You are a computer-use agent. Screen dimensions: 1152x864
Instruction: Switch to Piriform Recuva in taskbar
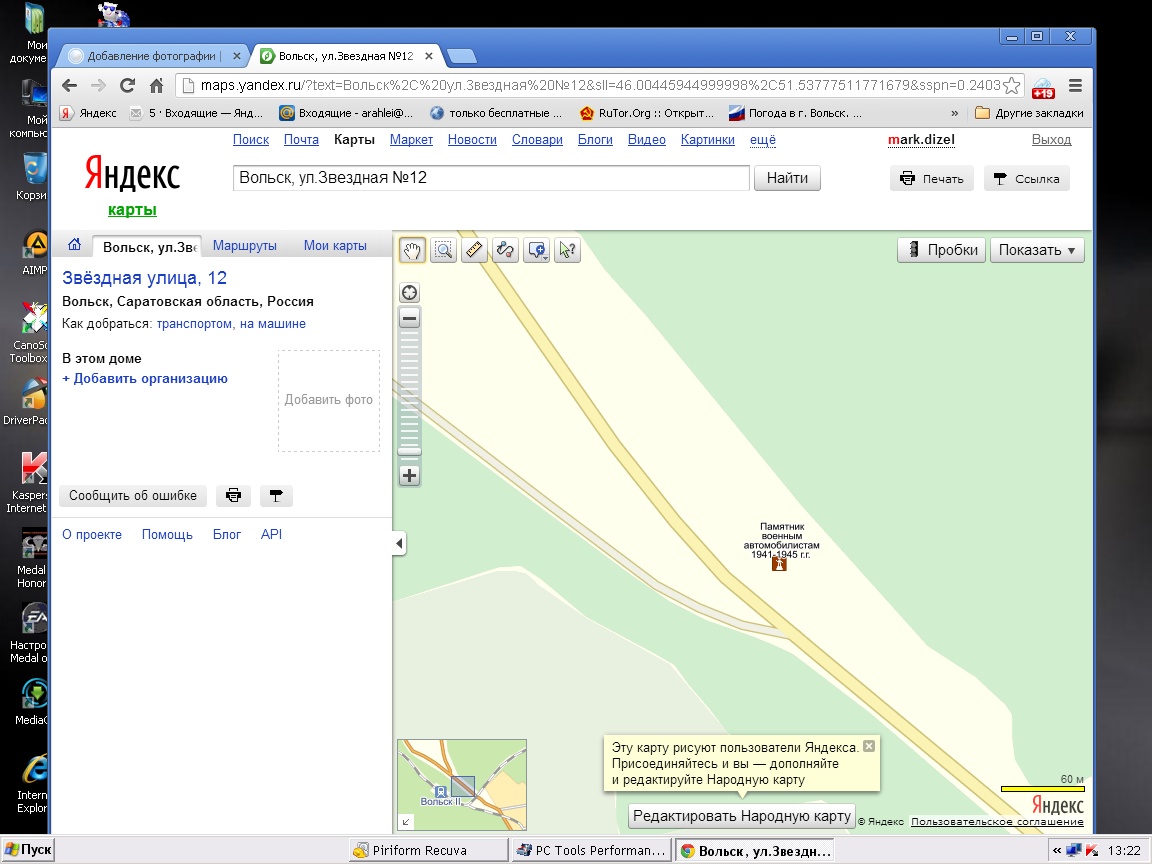(x=428, y=850)
